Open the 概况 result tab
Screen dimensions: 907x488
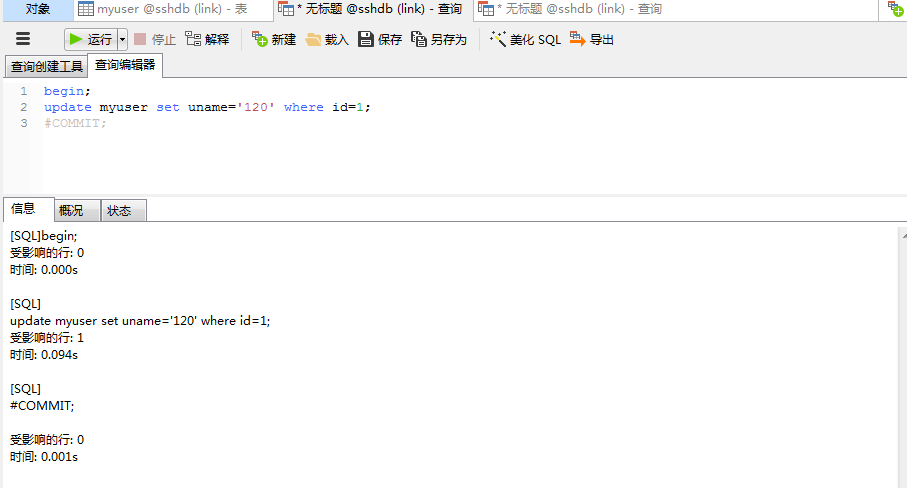pos(71,211)
